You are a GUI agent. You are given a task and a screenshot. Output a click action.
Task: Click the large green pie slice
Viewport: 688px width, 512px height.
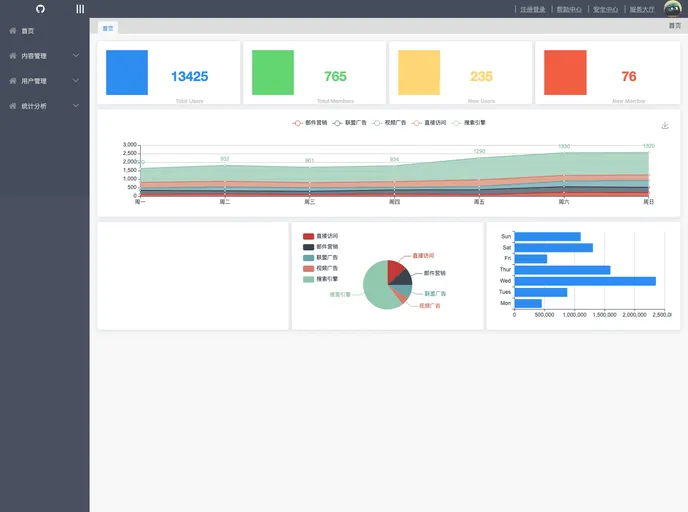(x=376, y=287)
